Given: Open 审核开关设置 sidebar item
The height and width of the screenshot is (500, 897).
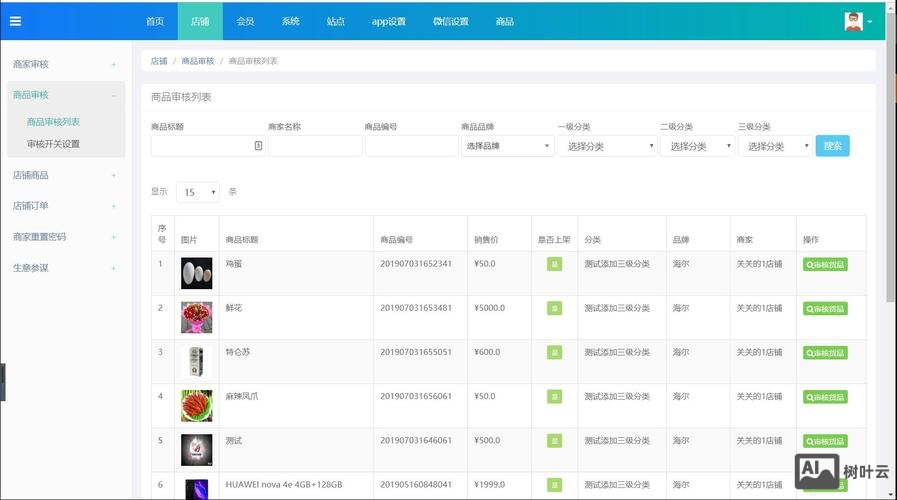Looking at the screenshot, I should [53, 144].
